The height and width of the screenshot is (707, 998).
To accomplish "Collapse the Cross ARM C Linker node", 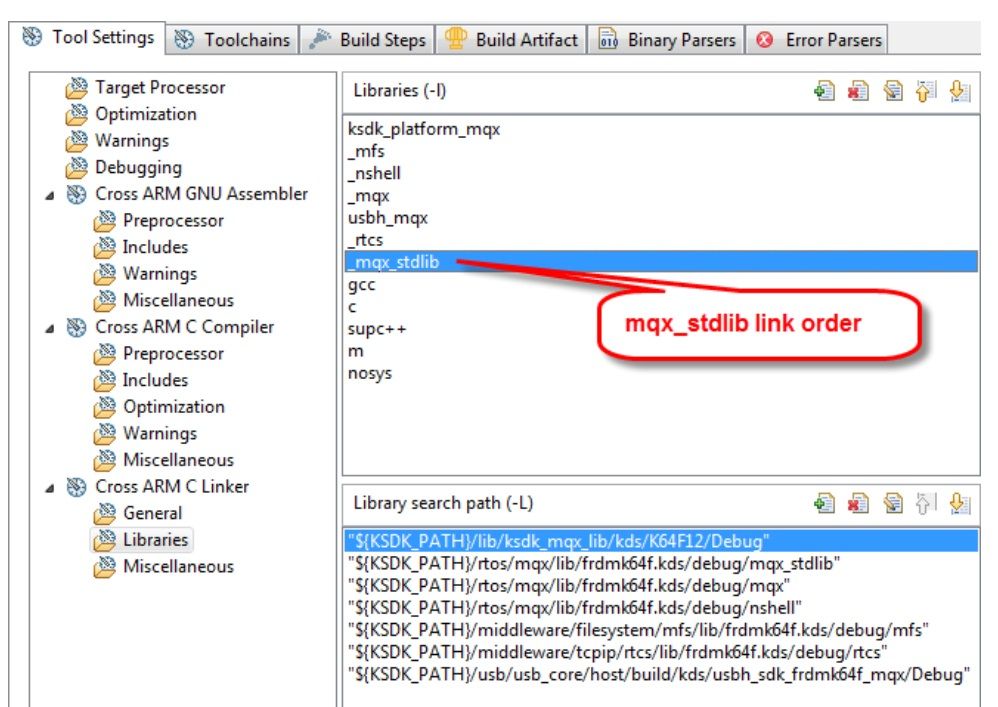I will (x=50, y=488).
